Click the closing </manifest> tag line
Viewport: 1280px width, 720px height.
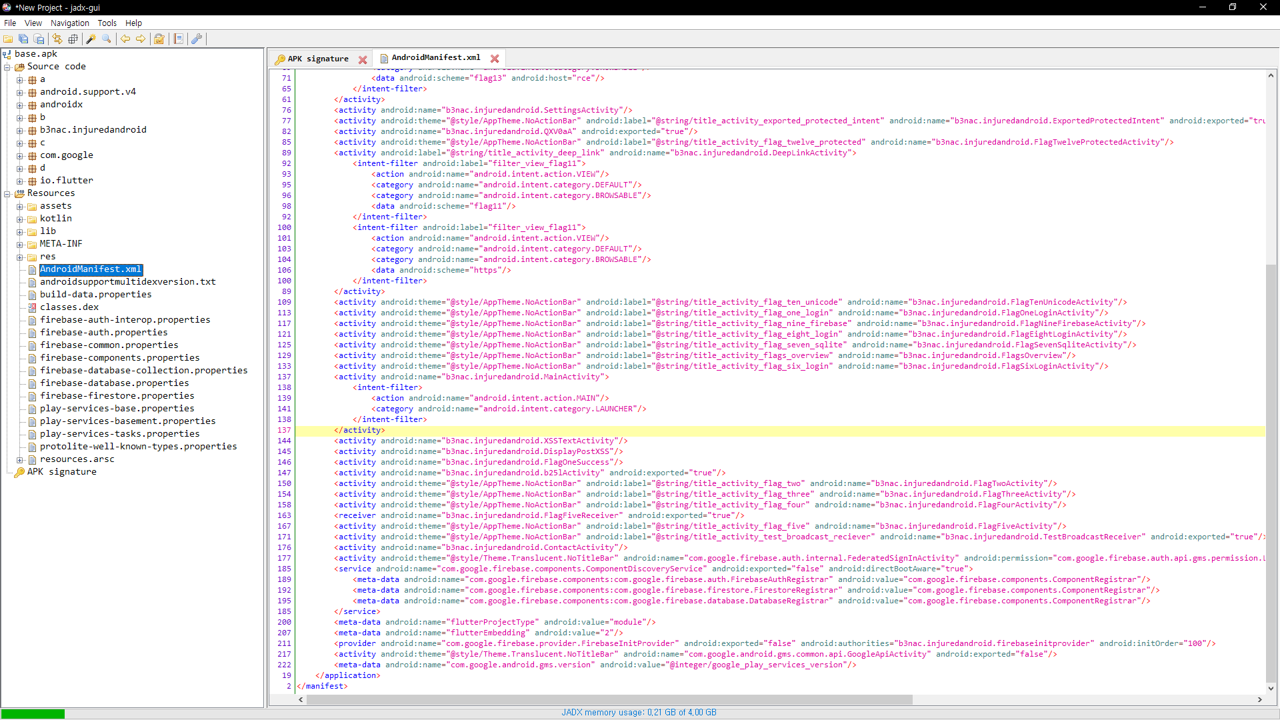pyautogui.click(x=322, y=686)
